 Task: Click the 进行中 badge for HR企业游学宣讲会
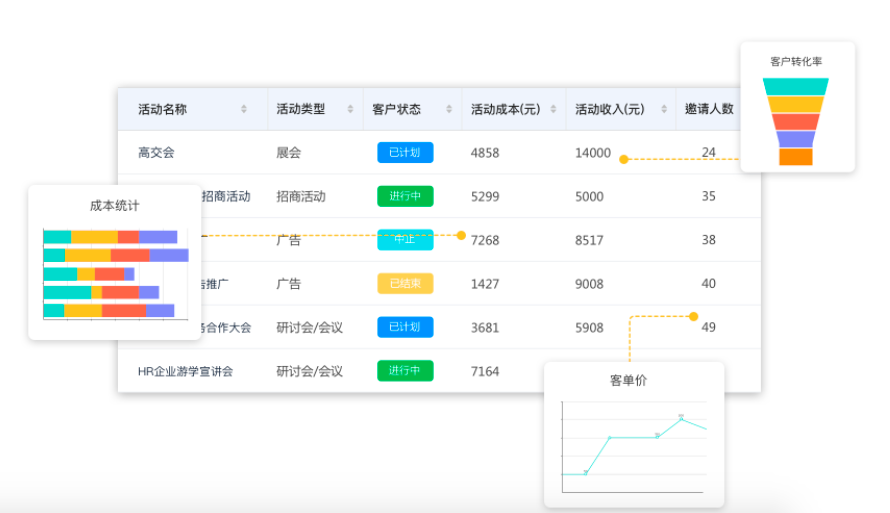click(x=405, y=371)
